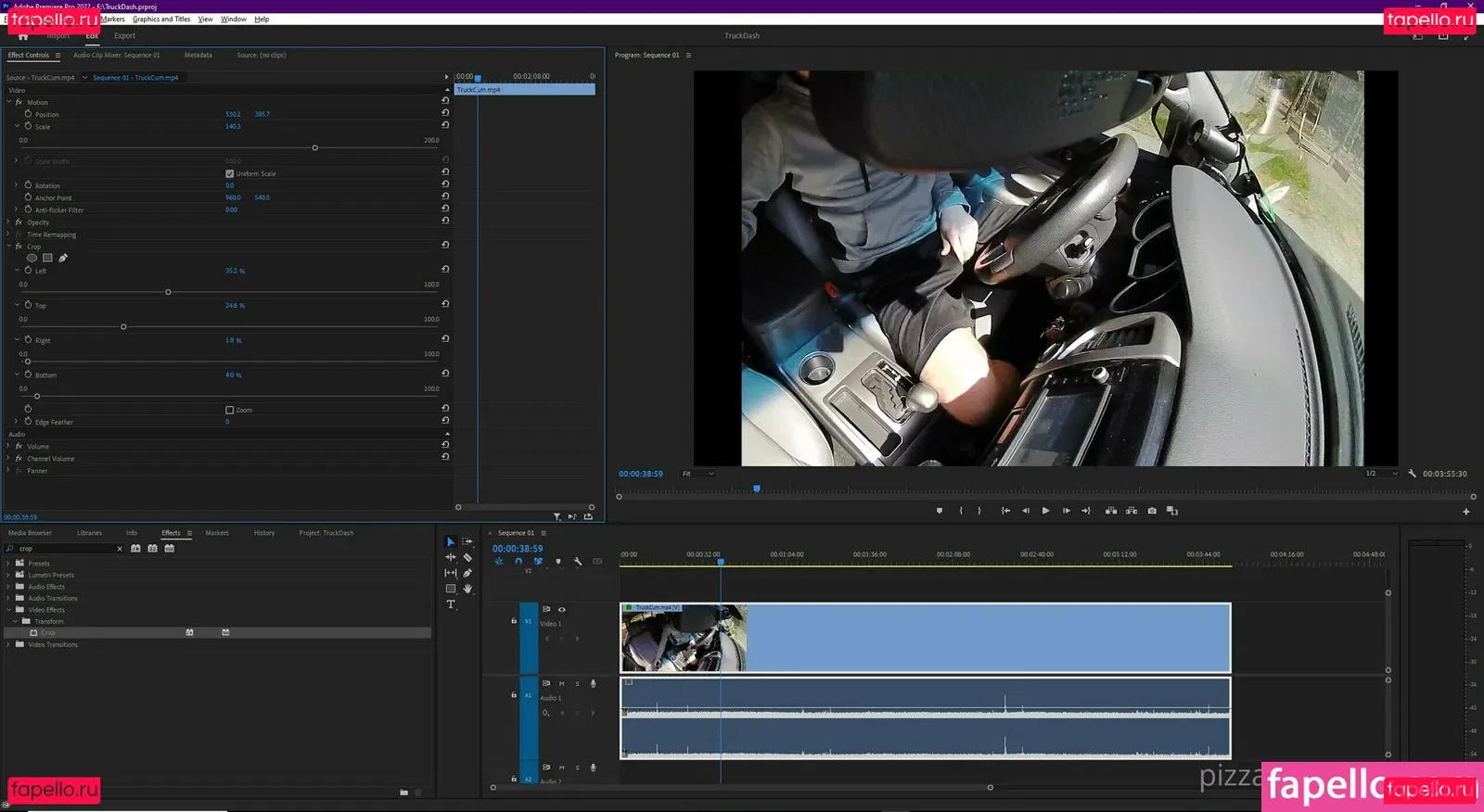Uncheck the Uniform Scale checkbox
Viewport: 1484px width, 812px height.
230,173
